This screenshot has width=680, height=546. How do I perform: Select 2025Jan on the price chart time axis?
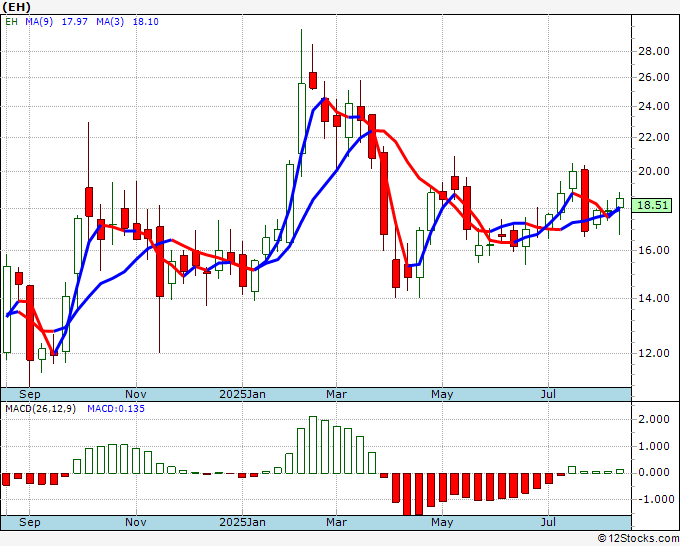coord(242,394)
